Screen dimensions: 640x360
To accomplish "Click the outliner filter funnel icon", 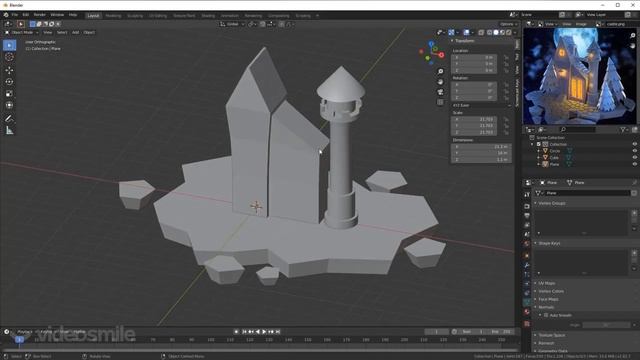I will (x=623, y=129).
